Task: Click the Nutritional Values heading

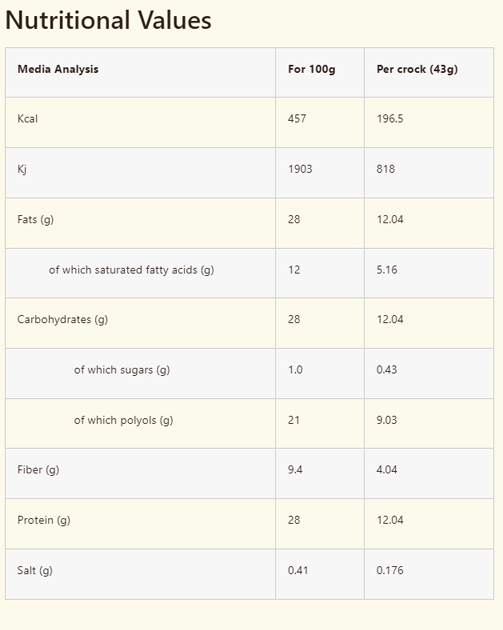Action: 108,20
